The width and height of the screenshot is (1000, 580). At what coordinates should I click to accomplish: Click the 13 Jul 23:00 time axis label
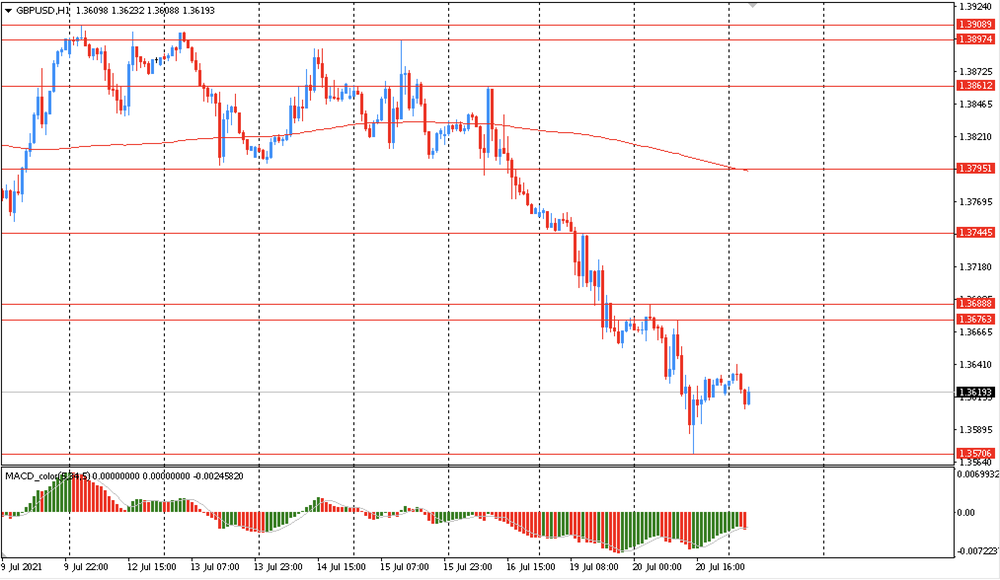pos(278,567)
